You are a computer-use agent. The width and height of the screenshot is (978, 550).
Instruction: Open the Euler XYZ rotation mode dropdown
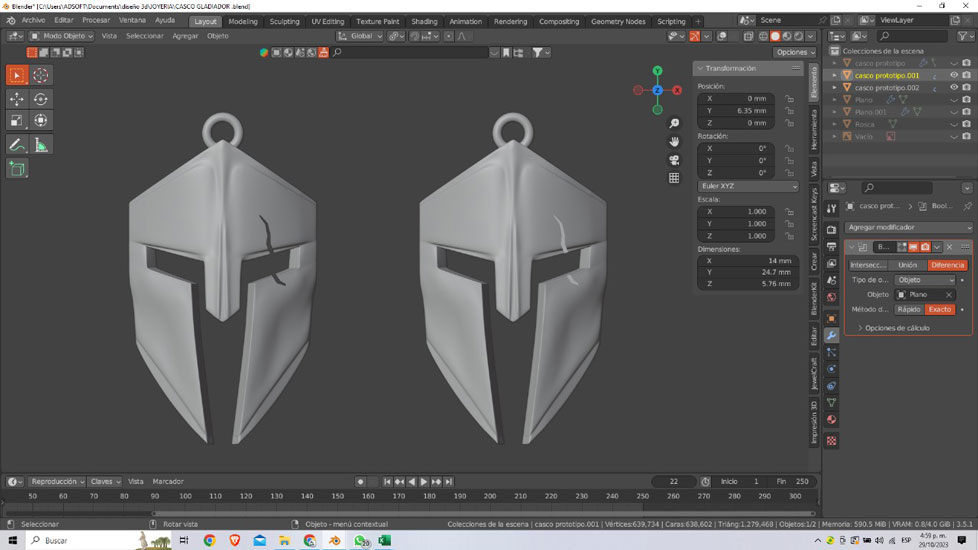(749, 186)
